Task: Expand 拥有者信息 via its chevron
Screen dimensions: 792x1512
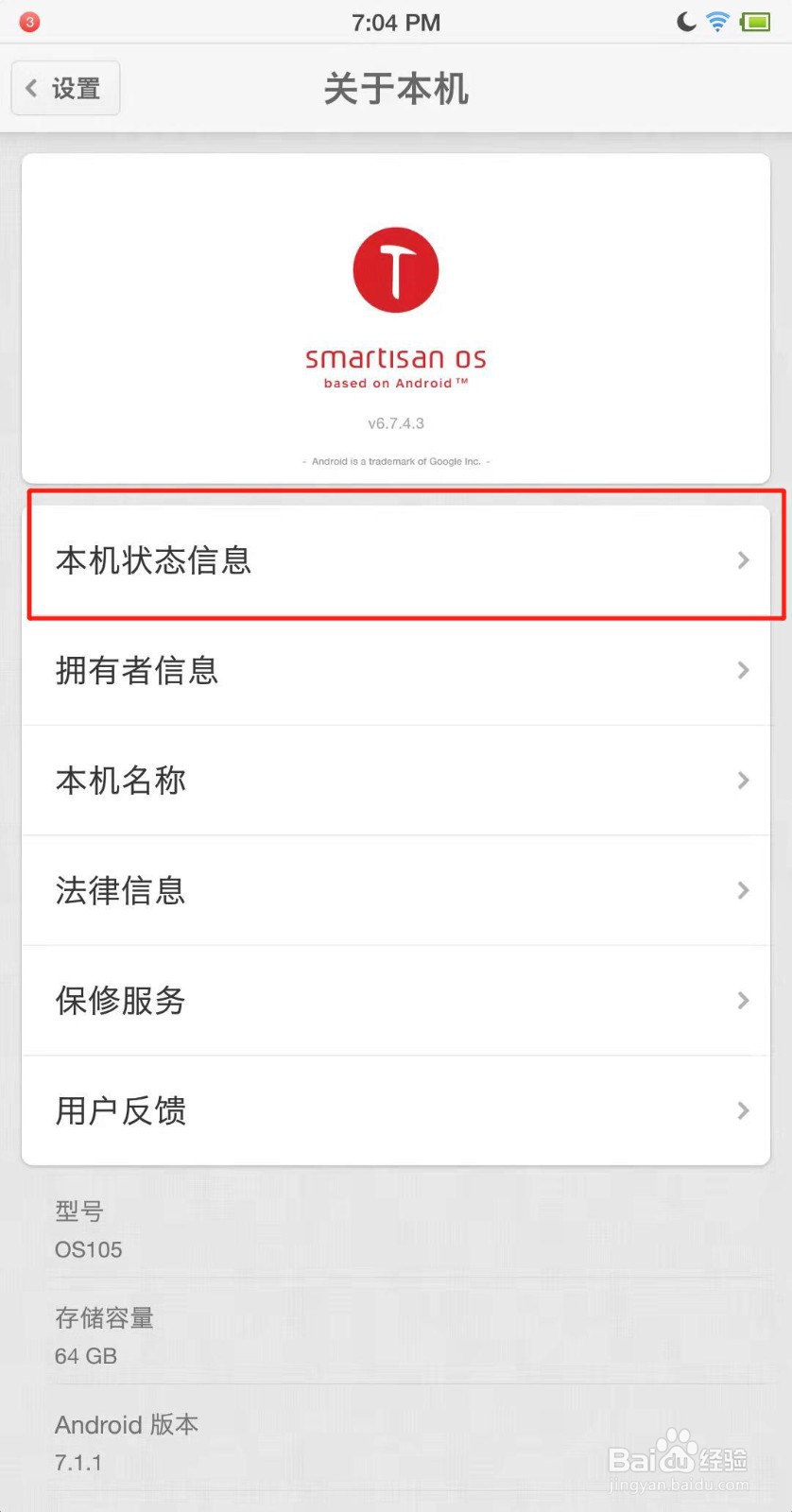Action: pyautogui.click(x=744, y=670)
